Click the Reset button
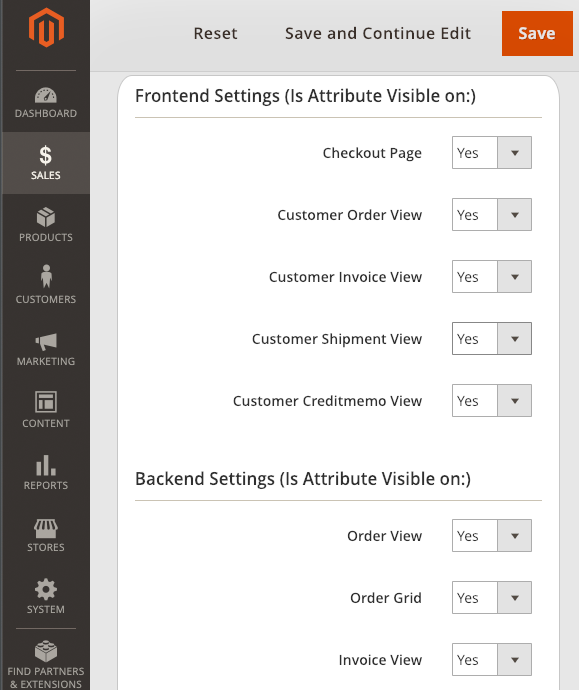The width and height of the screenshot is (579, 690). point(216,33)
